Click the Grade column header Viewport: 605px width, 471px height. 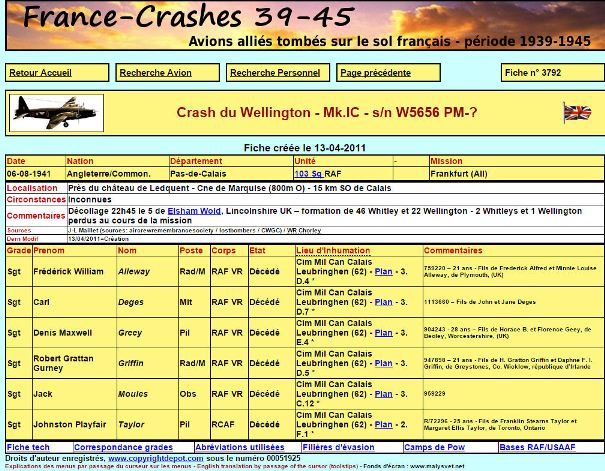[x=19, y=251]
